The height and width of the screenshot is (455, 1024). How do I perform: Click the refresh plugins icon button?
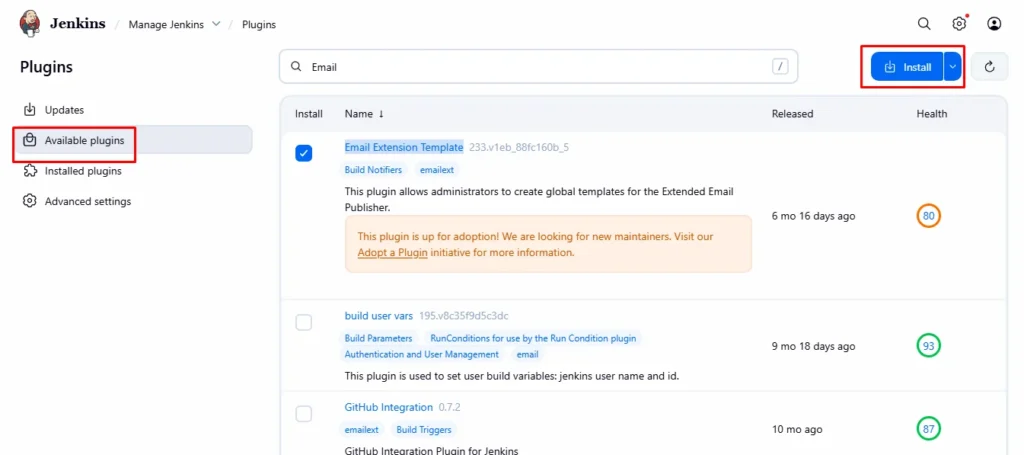(x=989, y=67)
